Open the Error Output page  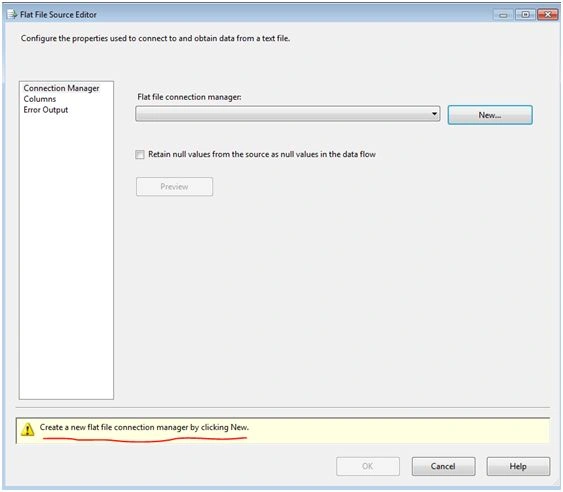46,110
